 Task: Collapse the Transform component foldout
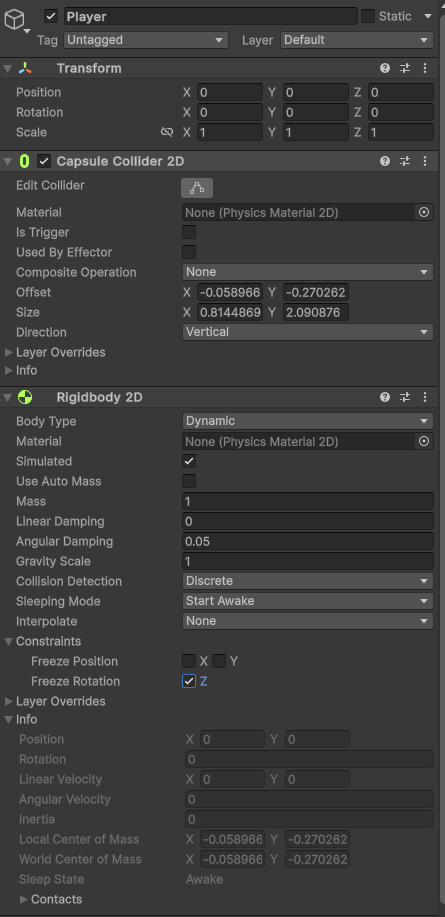click(8, 68)
